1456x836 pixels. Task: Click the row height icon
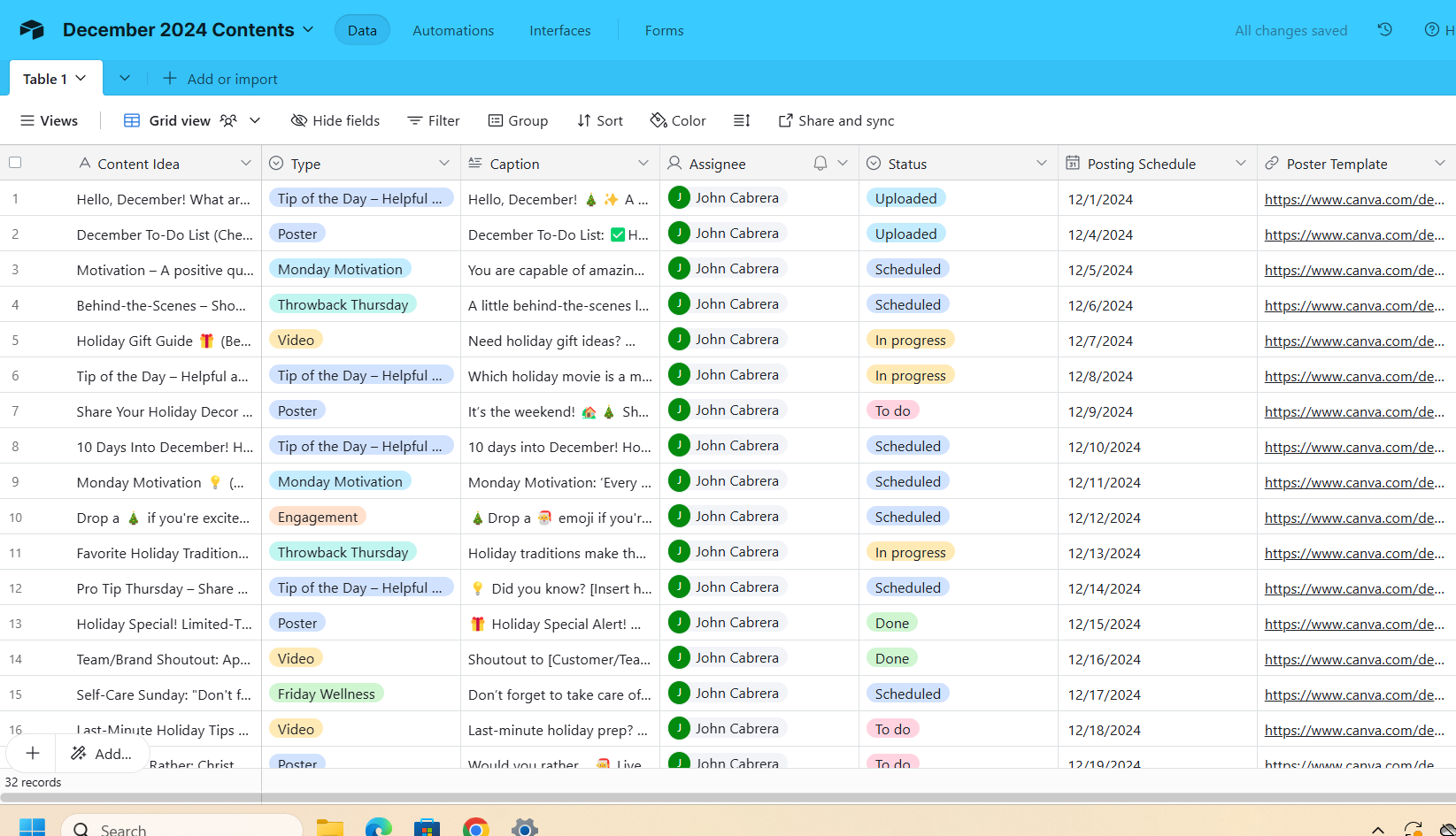coord(742,120)
